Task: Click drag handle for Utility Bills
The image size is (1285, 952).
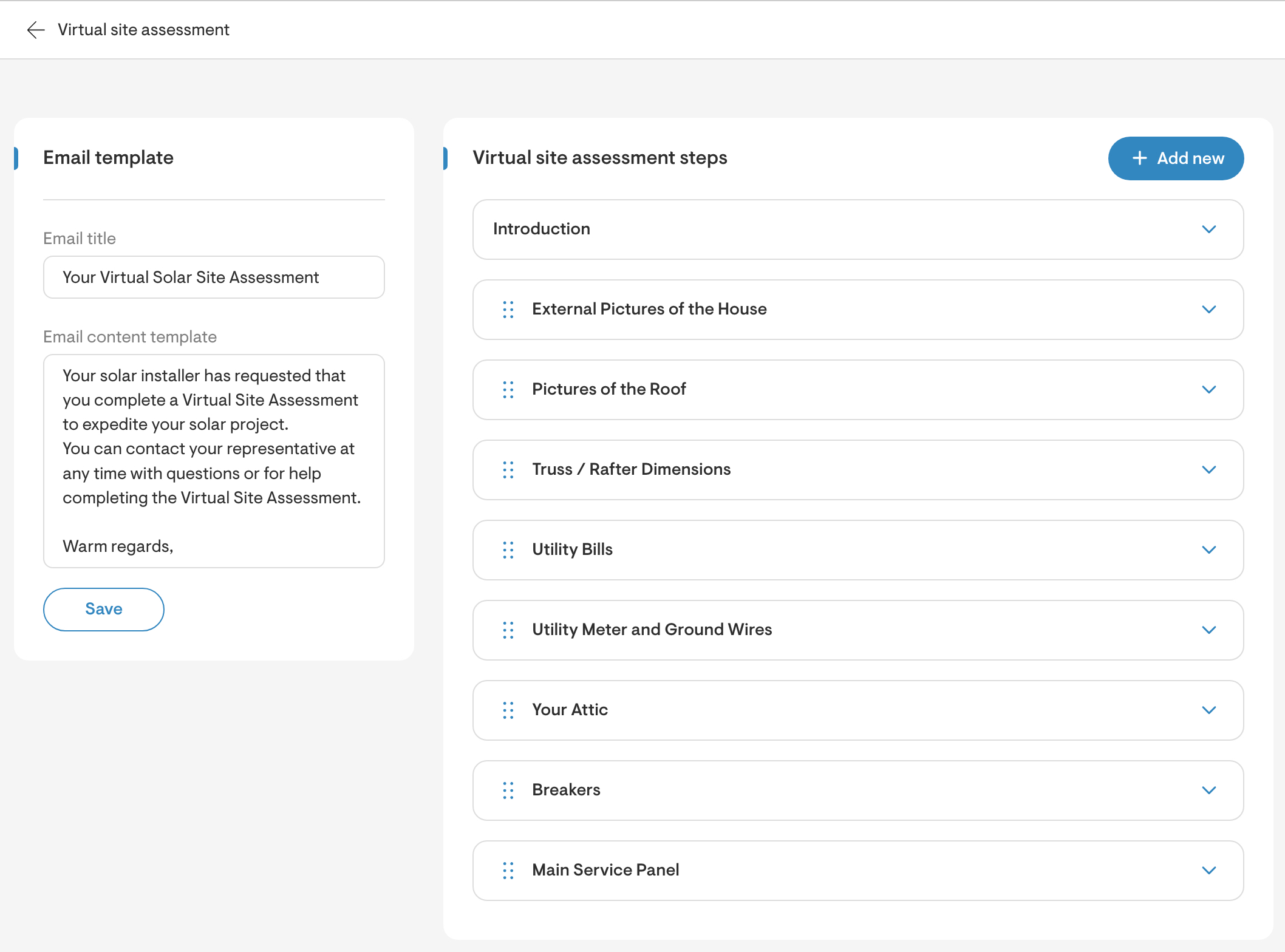Action: pyautogui.click(x=508, y=550)
